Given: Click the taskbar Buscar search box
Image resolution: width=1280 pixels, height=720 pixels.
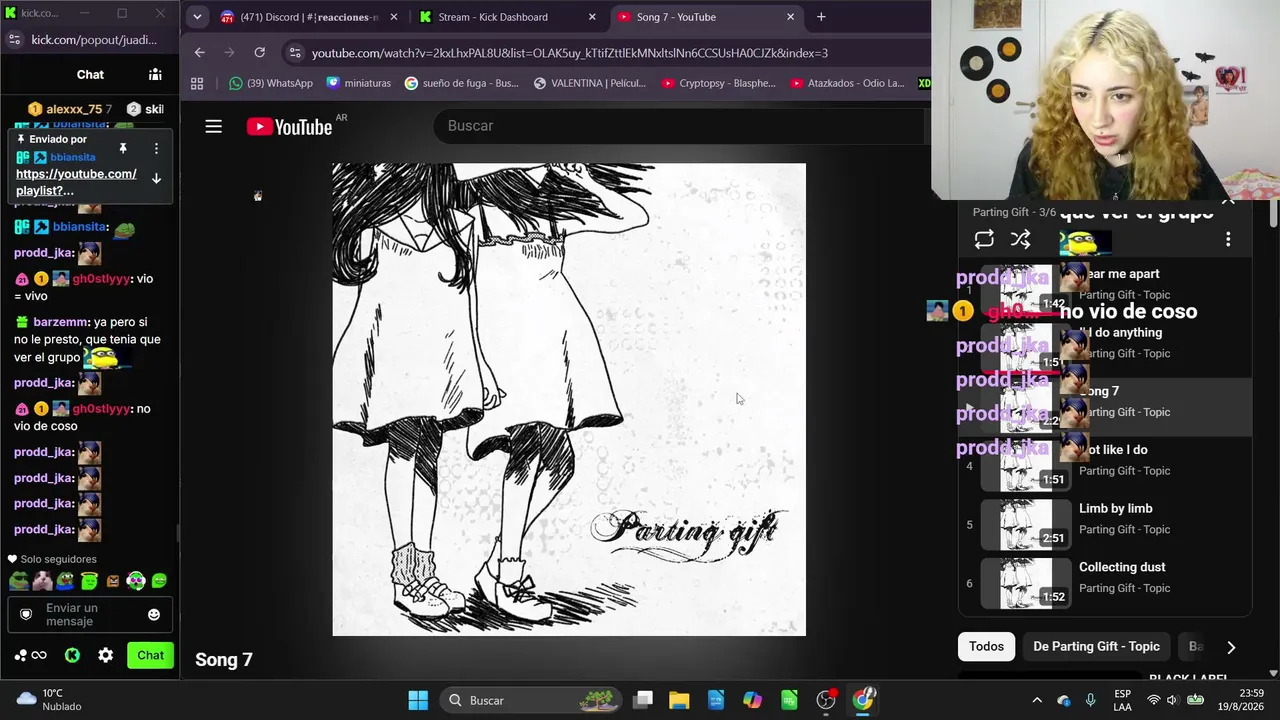Looking at the screenshot, I should [x=529, y=700].
